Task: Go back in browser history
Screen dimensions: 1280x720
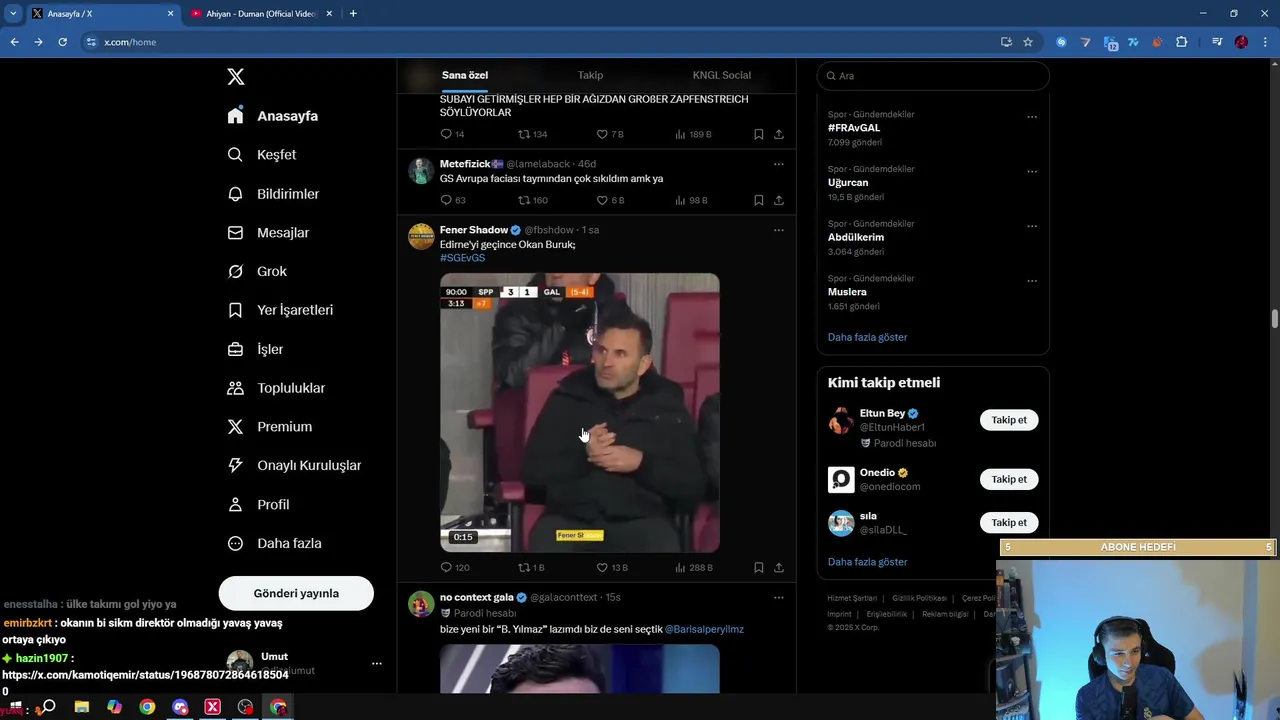Action: click(x=14, y=42)
